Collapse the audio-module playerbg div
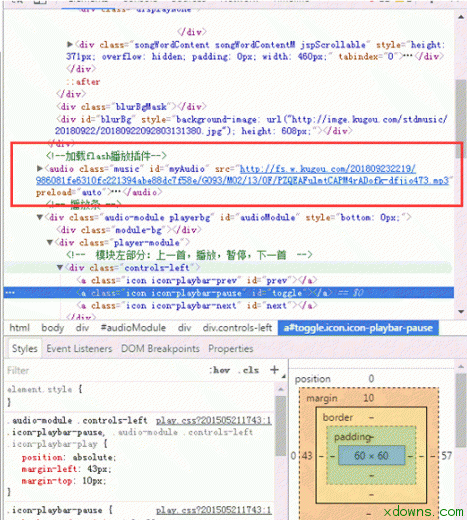 coord(40,217)
